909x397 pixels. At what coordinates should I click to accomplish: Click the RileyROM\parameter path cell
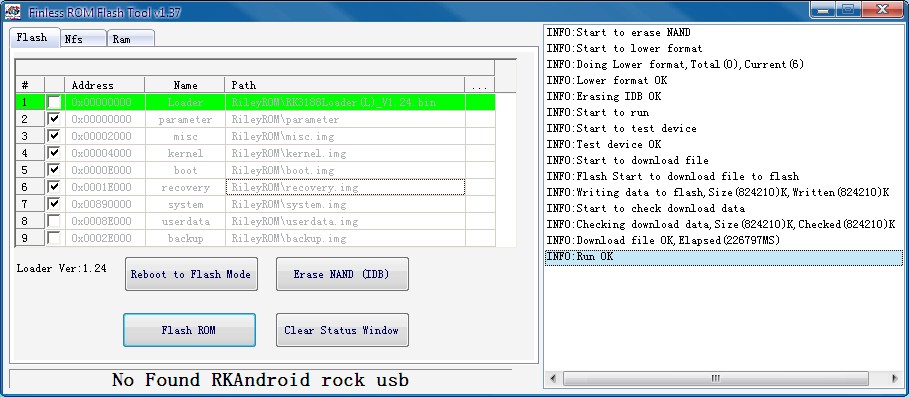[345, 119]
